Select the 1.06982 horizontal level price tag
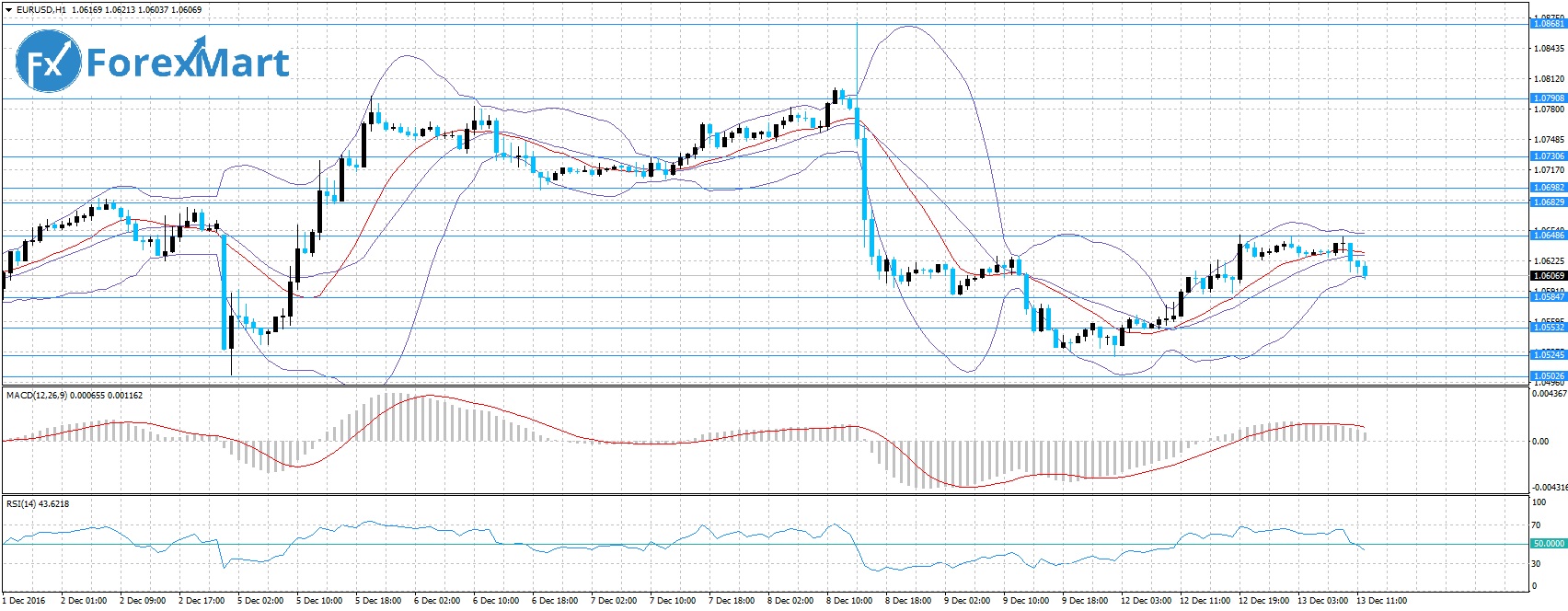Image resolution: width=1568 pixels, height=611 pixels. (x=1548, y=188)
